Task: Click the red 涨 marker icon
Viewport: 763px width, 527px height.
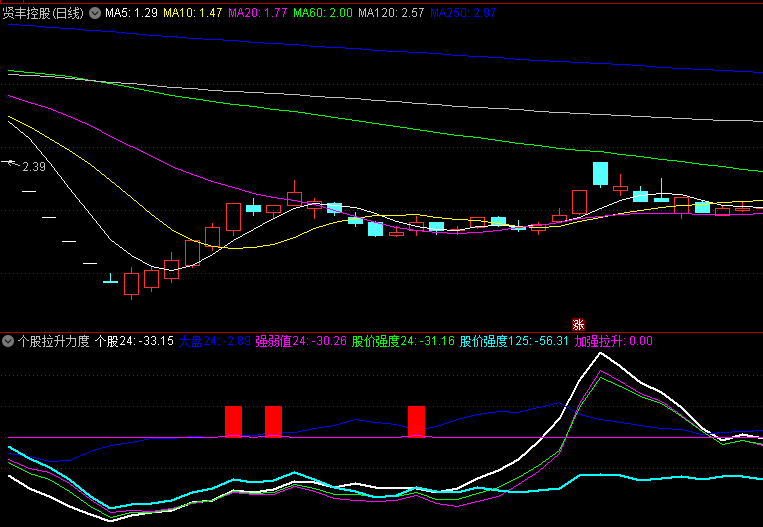Action: click(578, 325)
